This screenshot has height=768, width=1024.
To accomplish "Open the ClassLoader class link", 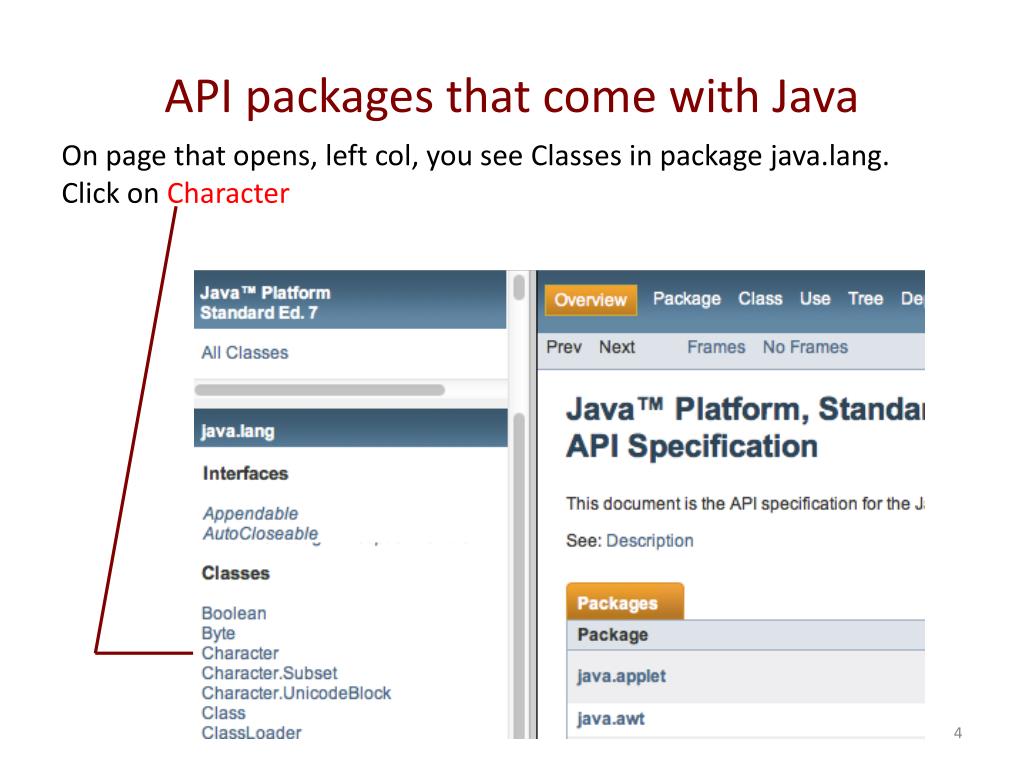I will point(251,733).
